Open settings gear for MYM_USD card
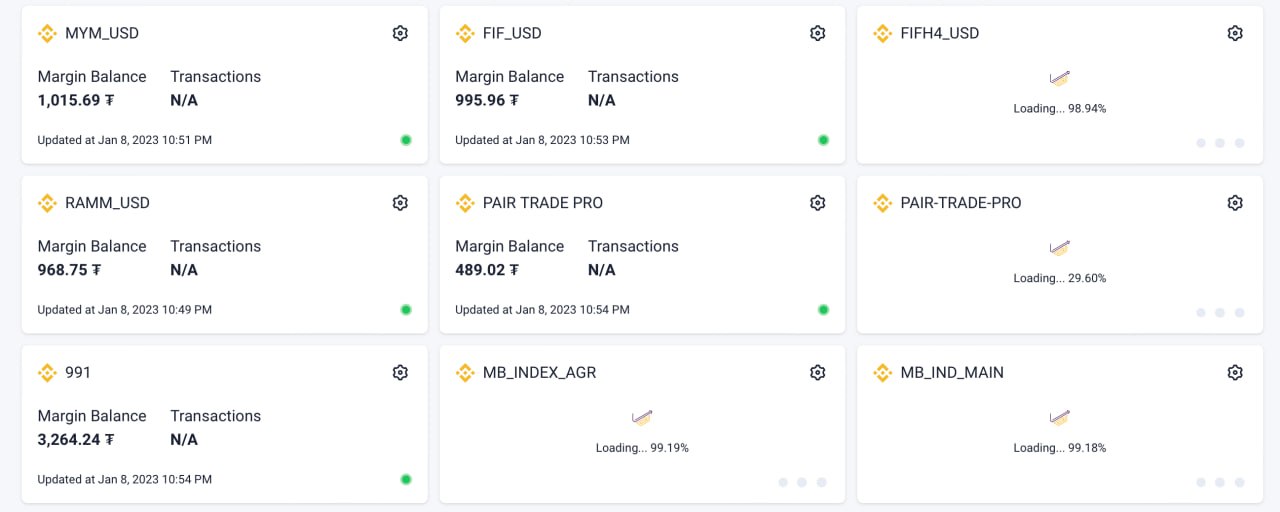Image resolution: width=1280 pixels, height=512 pixels. (400, 33)
